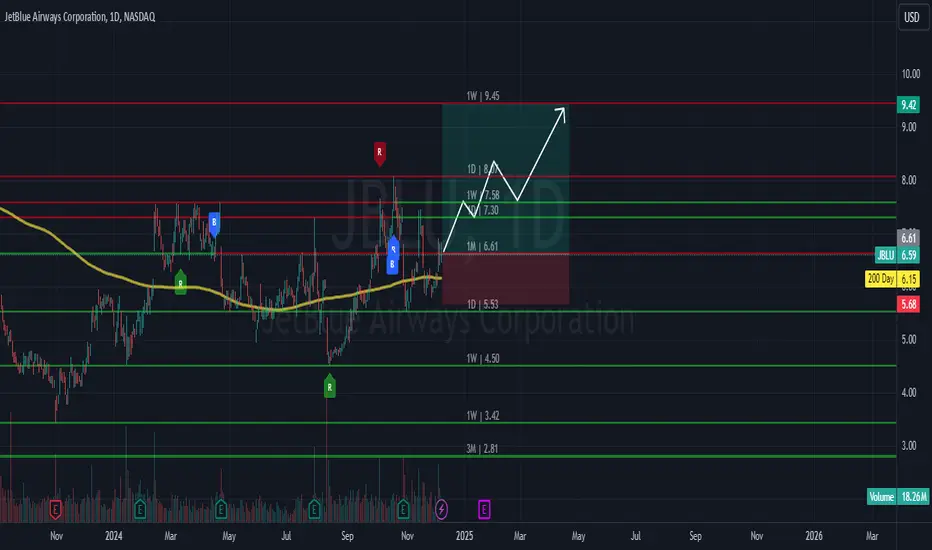Screen dimensions: 932x550
Task: Click the USD currency button
Action: point(912,17)
